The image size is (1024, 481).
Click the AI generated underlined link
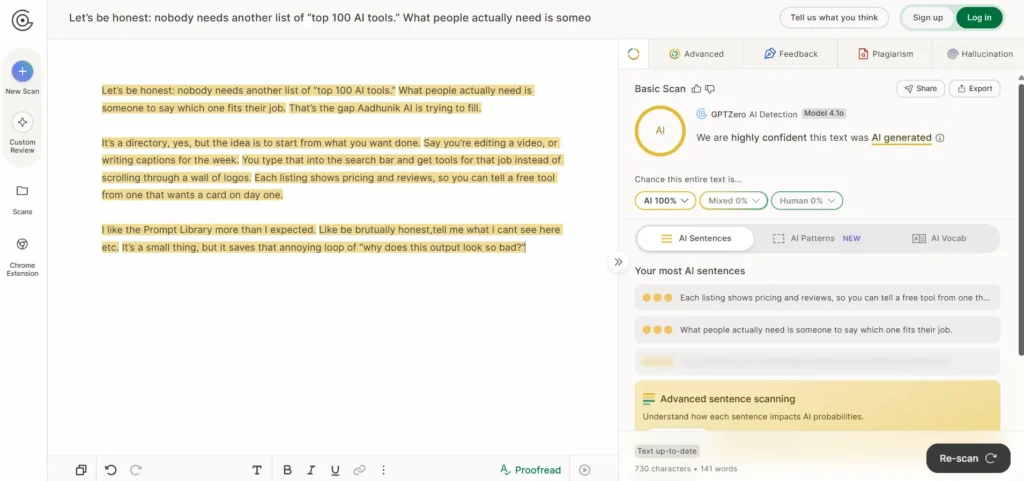click(x=901, y=138)
